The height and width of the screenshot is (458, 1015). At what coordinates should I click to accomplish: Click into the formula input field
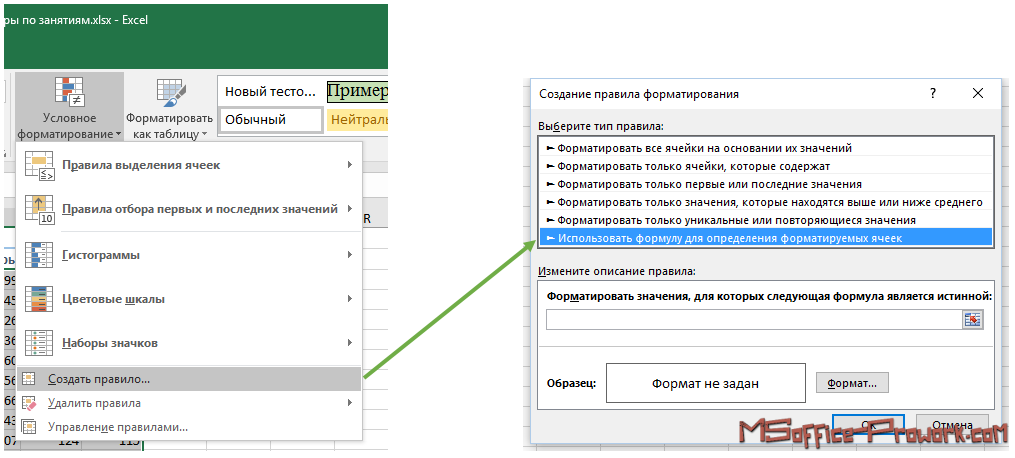click(752, 319)
